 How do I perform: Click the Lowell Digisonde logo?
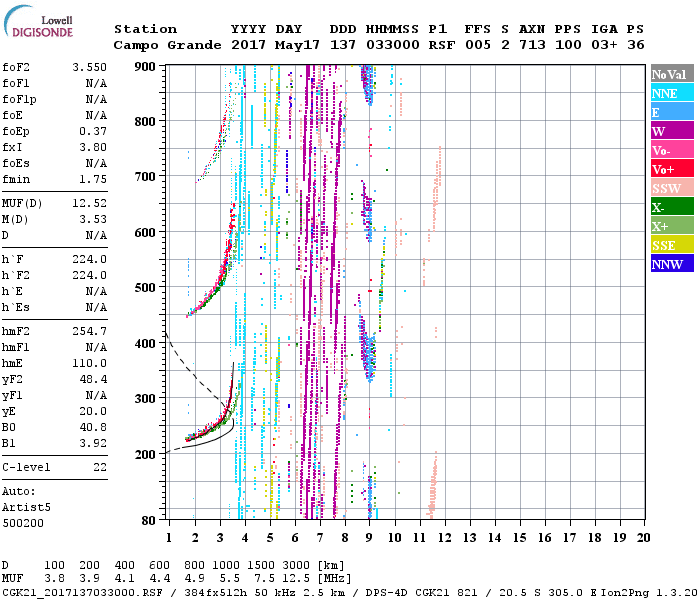point(38,21)
